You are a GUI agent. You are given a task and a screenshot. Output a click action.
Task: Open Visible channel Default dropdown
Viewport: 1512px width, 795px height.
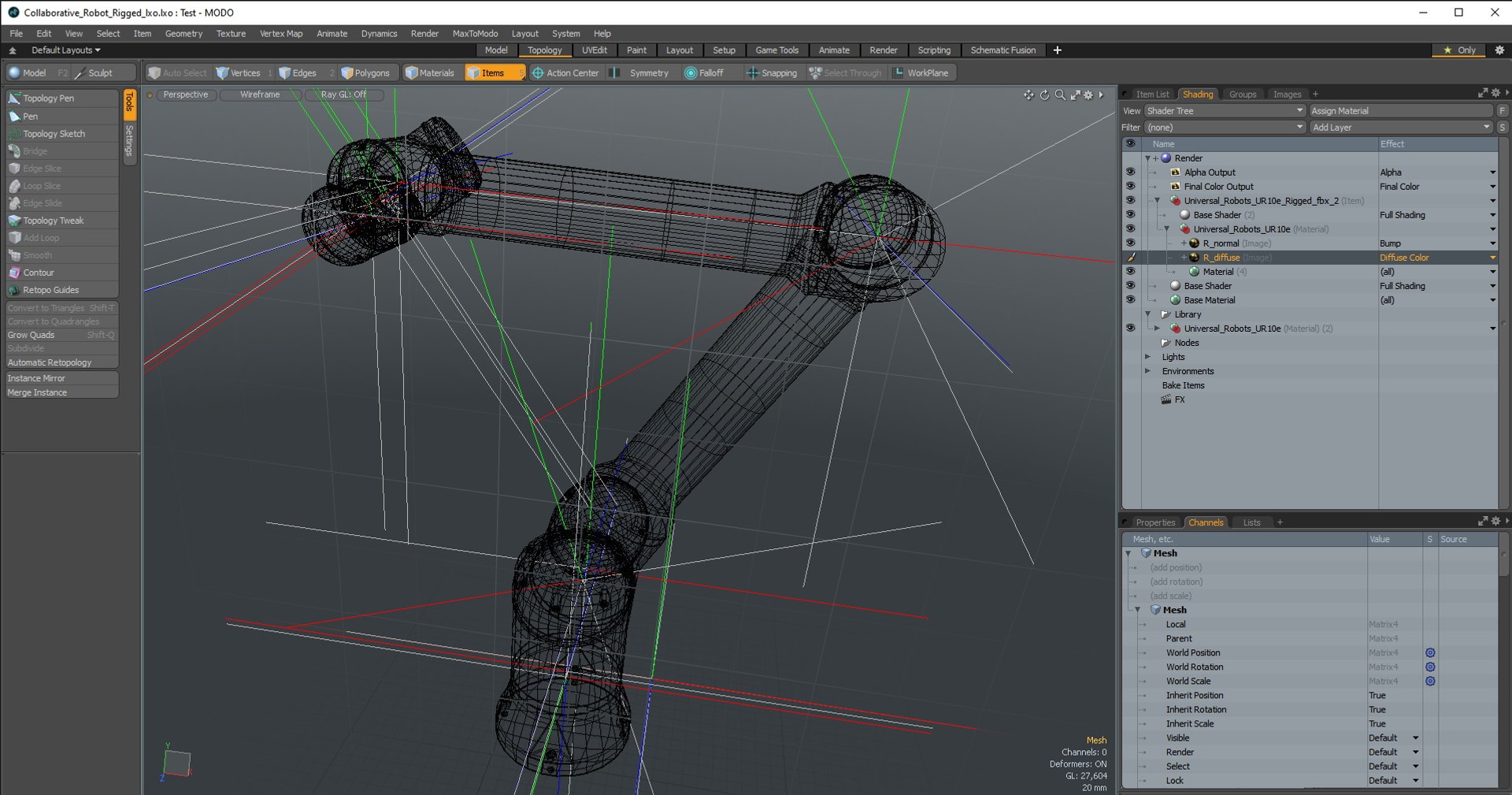click(x=1393, y=738)
